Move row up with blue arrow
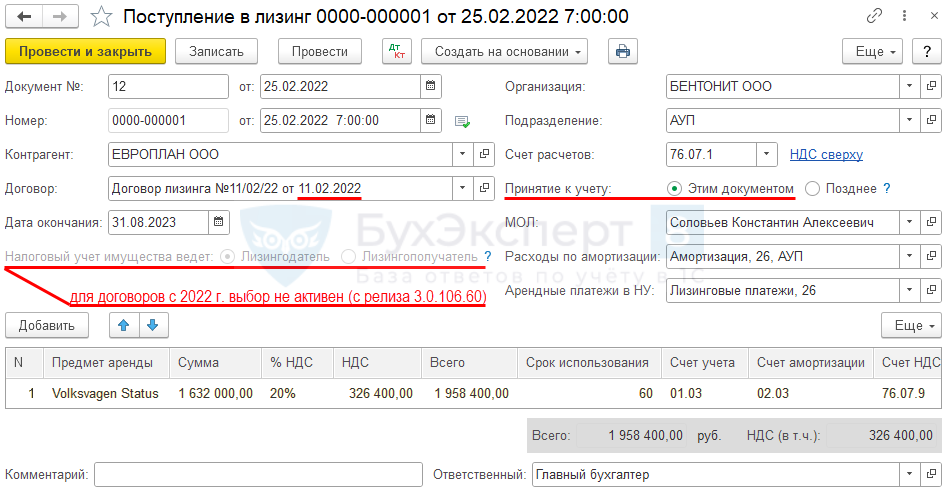946x493 pixels. coord(124,325)
